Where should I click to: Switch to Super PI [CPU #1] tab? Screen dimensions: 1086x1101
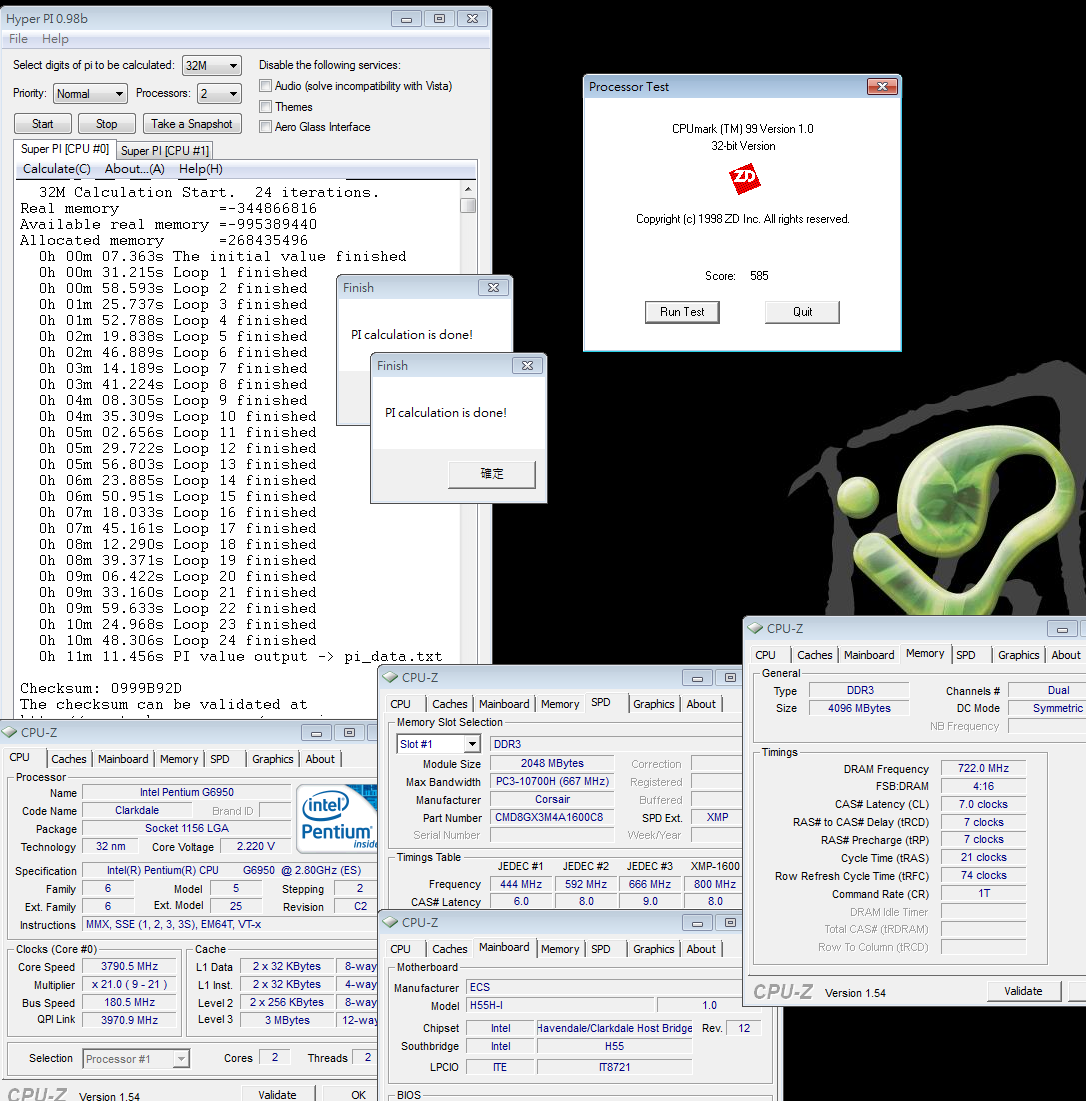(165, 150)
